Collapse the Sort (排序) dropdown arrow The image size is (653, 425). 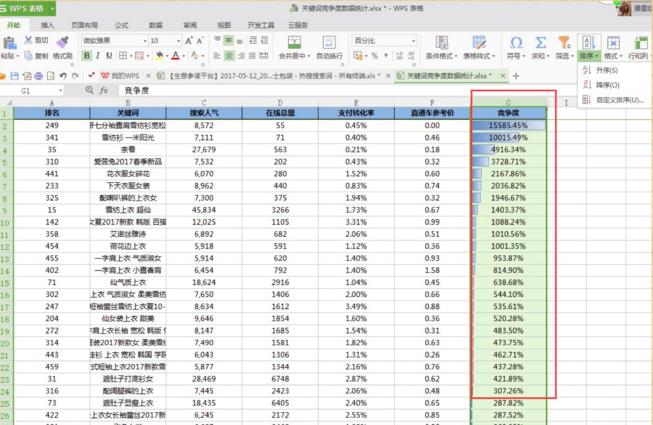pos(597,56)
